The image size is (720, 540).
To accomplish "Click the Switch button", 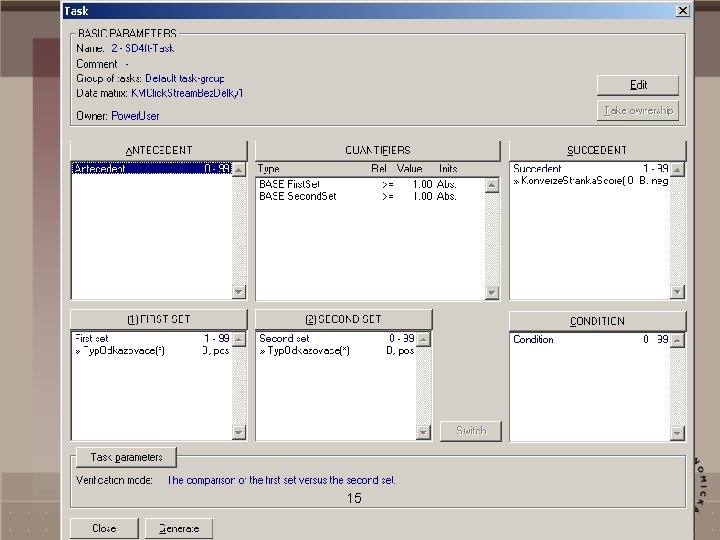I will [x=471, y=431].
